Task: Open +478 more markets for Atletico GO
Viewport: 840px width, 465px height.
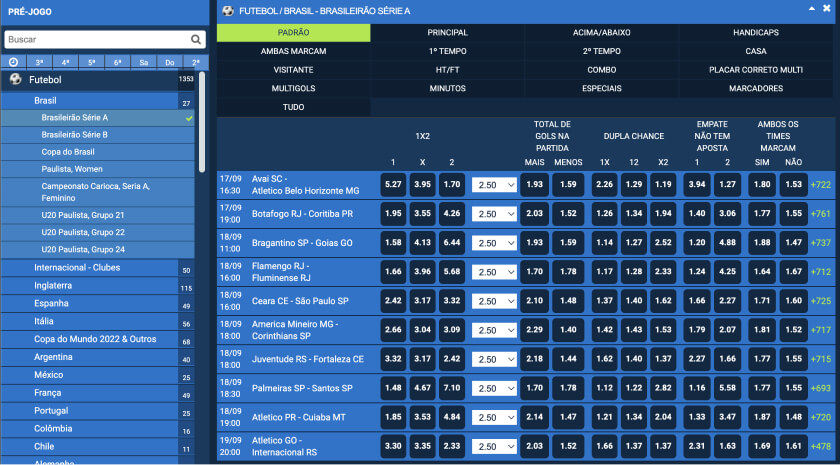Action: click(821, 446)
